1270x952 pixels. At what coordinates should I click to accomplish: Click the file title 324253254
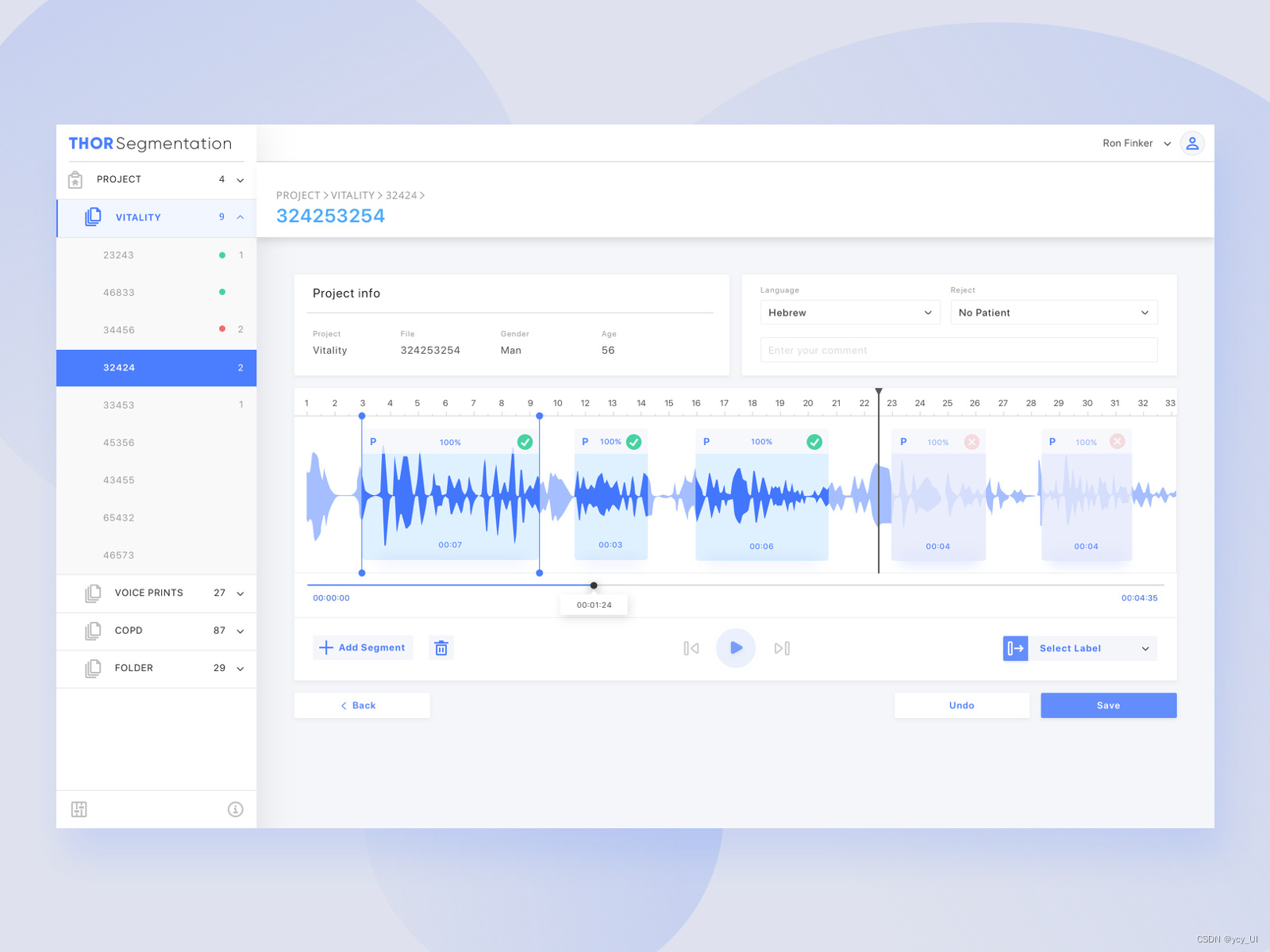(x=331, y=217)
